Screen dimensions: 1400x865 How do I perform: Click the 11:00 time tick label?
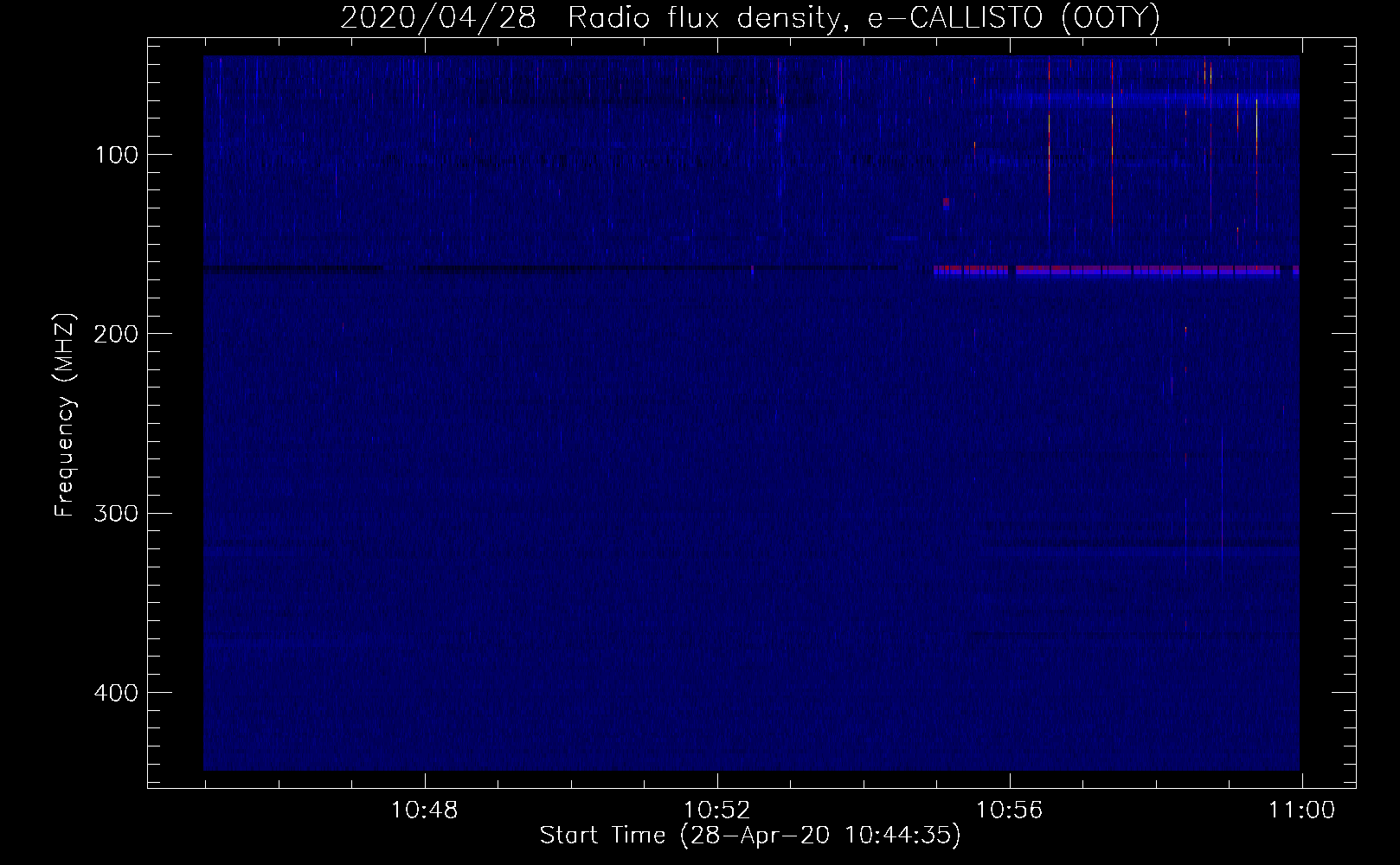pyautogui.click(x=1301, y=811)
